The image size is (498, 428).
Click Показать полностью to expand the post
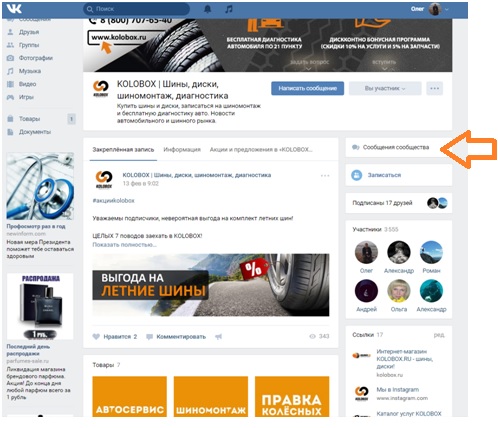pos(124,245)
